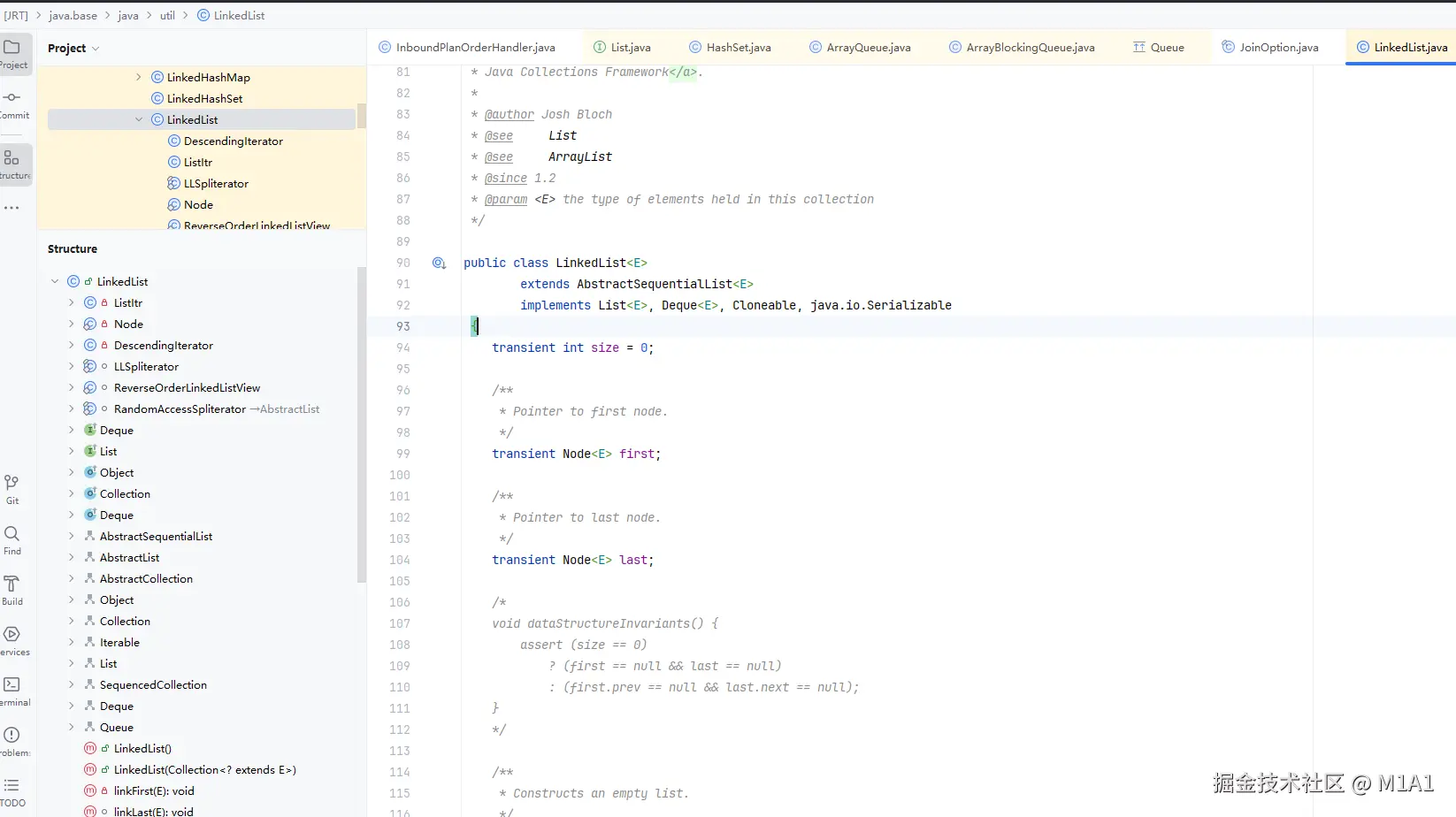Select Iterable in the Structure panel

coord(119,642)
